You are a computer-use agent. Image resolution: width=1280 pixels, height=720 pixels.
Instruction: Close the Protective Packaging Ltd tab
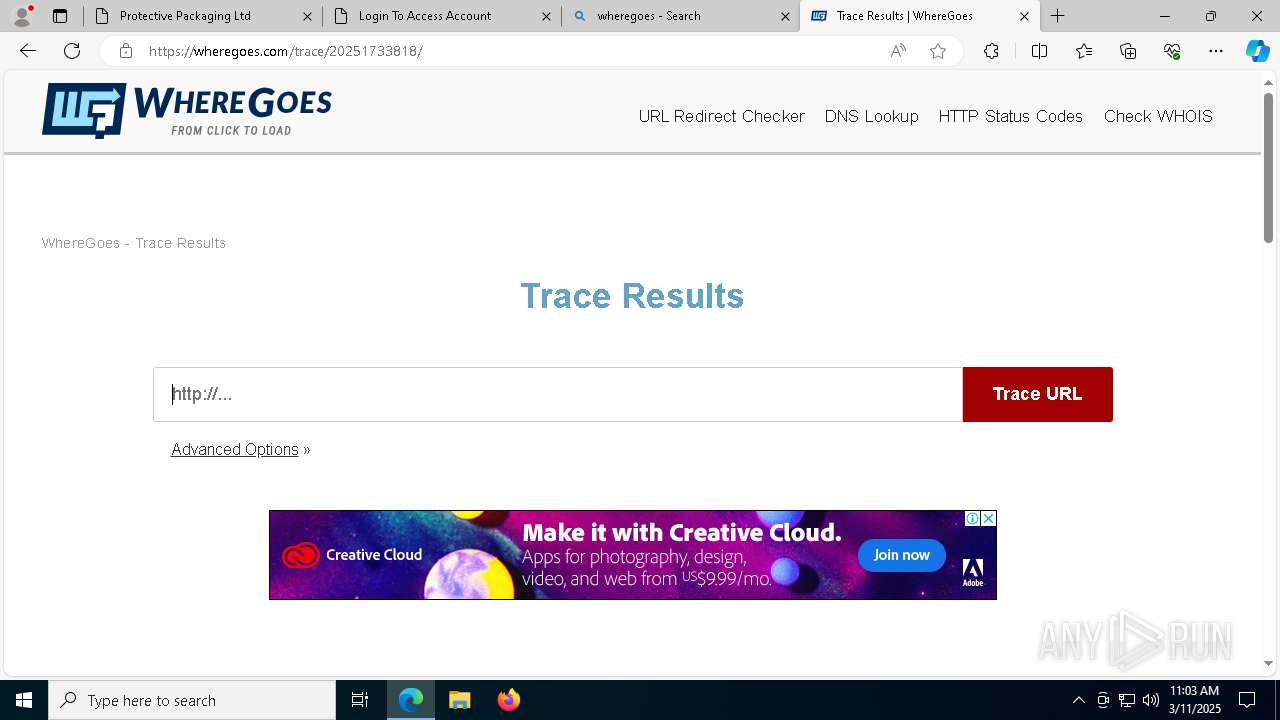pos(307,16)
